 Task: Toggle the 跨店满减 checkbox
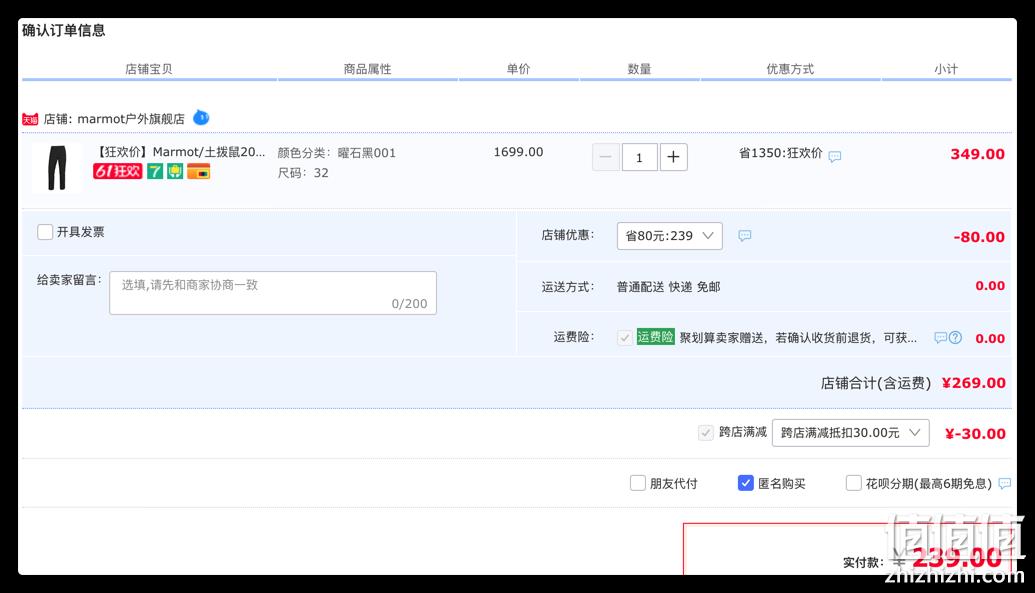pos(706,433)
